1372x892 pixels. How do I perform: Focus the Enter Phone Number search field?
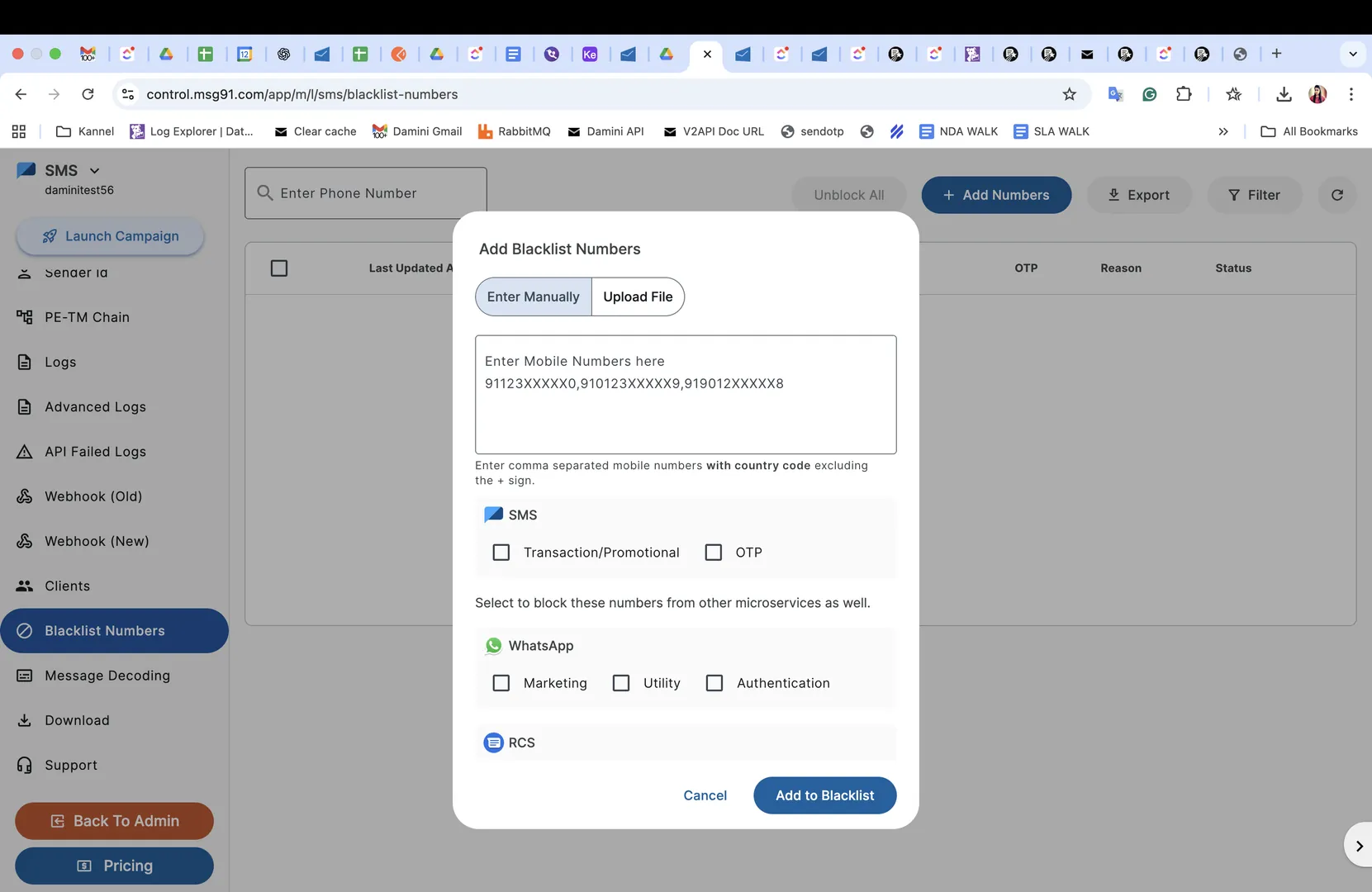click(x=366, y=193)
